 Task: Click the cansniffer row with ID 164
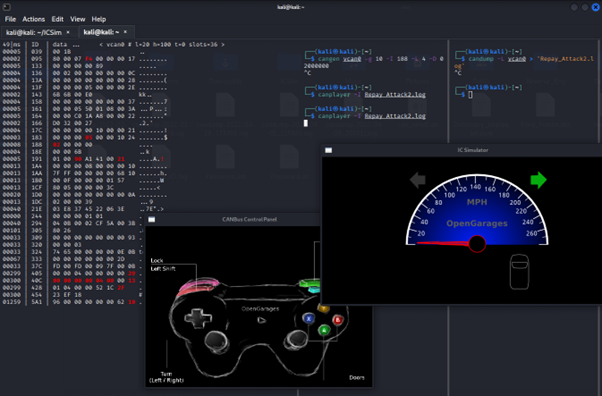point(85,116)
